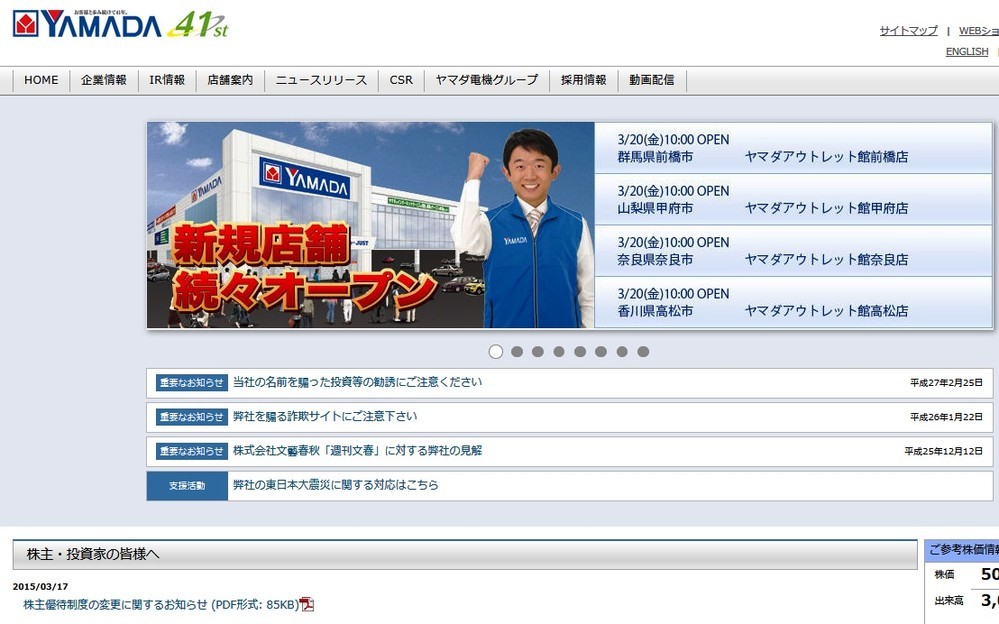999x624 pixels.
Task: Select the HOME menu item
Action: pyautogui.click(x=39, y=79)
